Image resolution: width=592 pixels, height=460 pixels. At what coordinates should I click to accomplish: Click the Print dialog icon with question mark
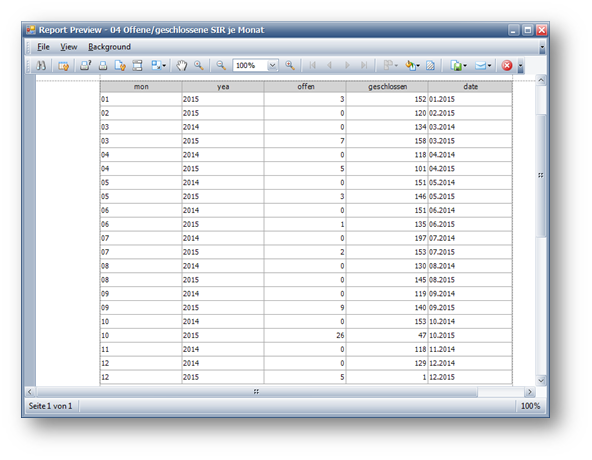click(85, 66)
